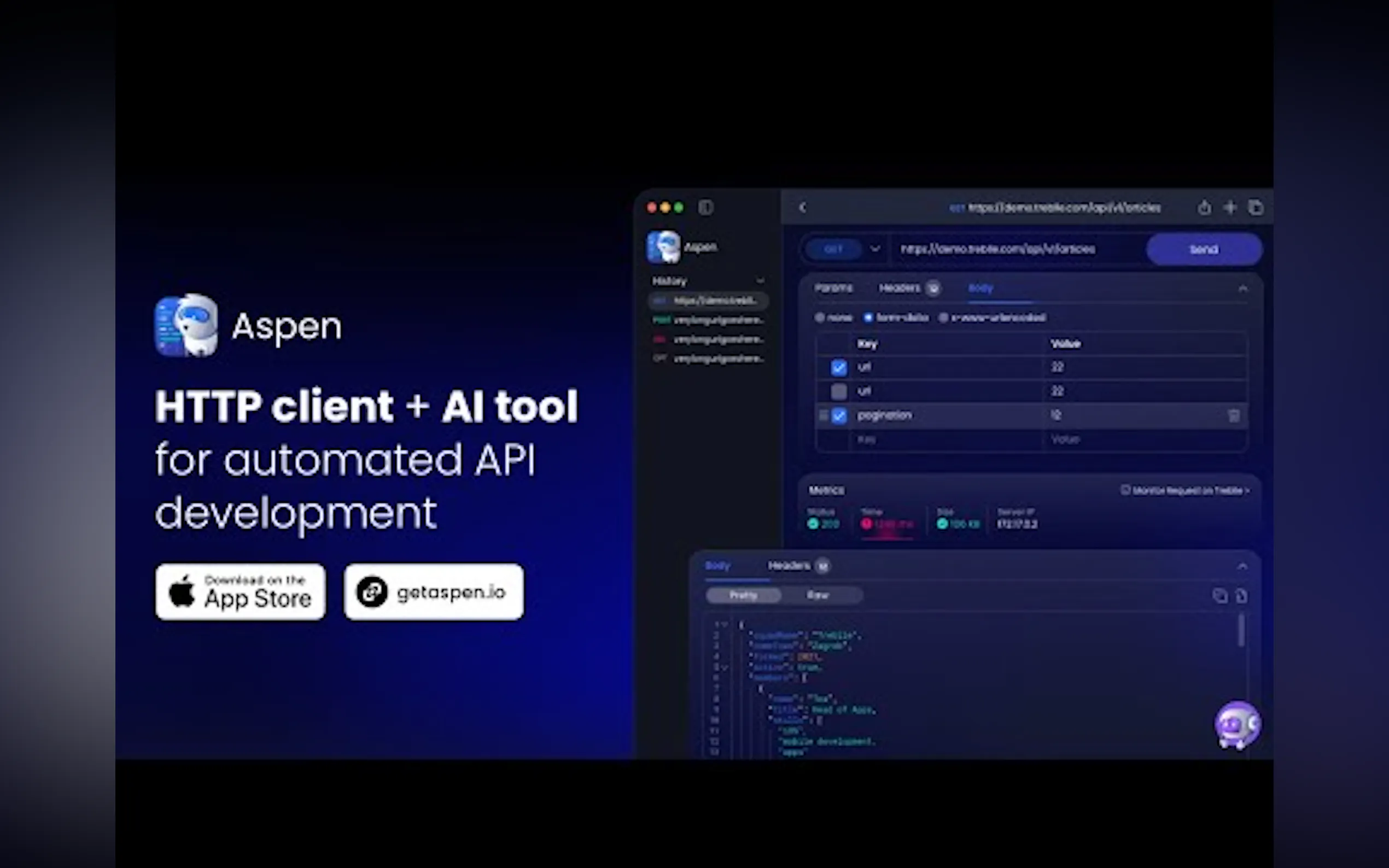Screen dimensions: 1389x868
Task: Enable the second url row checkbox
Action: pyautogui.click(x=839, y=391)
